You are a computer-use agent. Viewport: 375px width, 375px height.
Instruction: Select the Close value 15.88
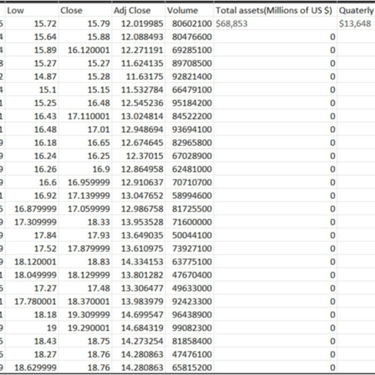pos(99,37)
